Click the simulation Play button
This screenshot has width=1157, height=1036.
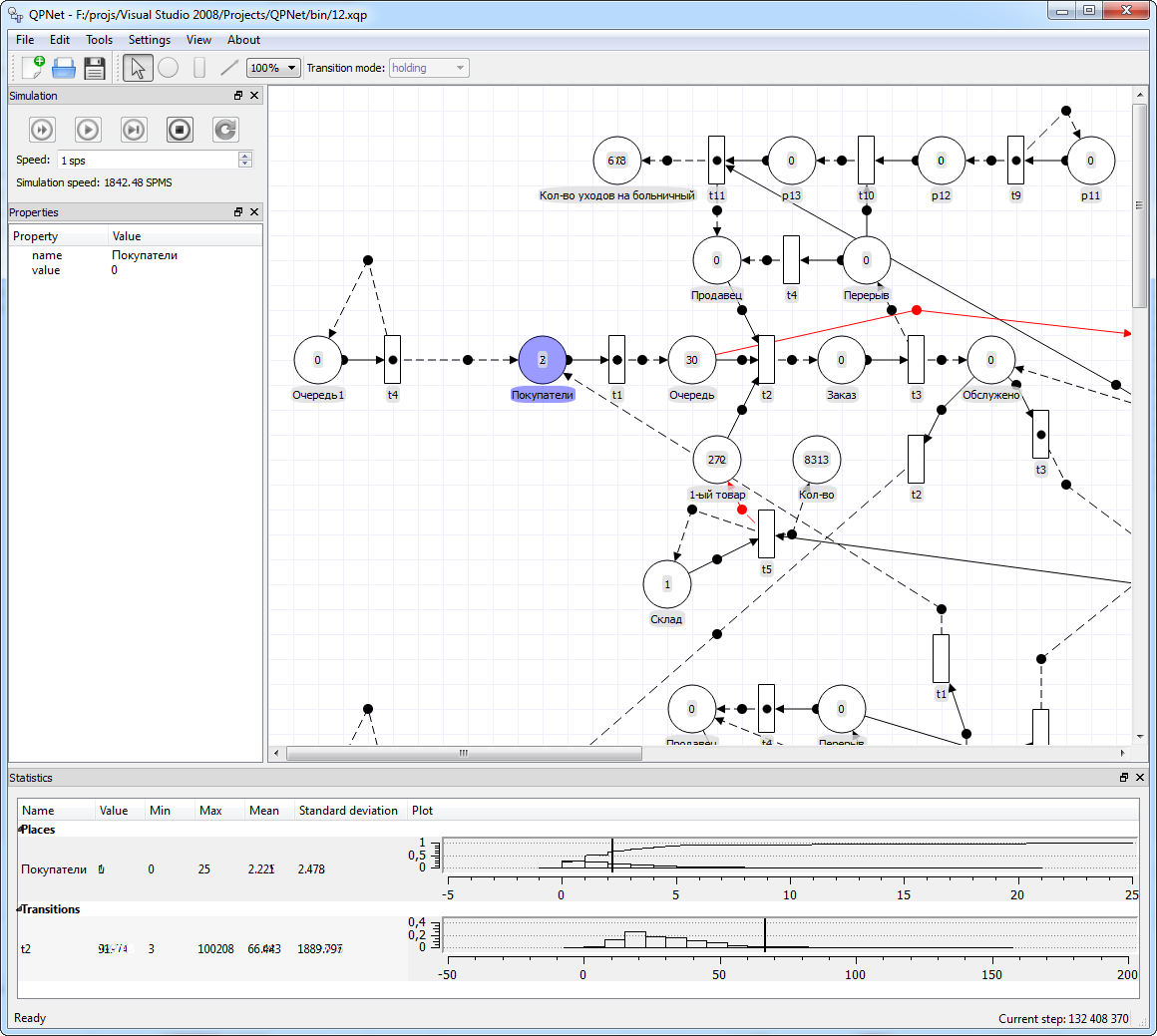(88, 130)
